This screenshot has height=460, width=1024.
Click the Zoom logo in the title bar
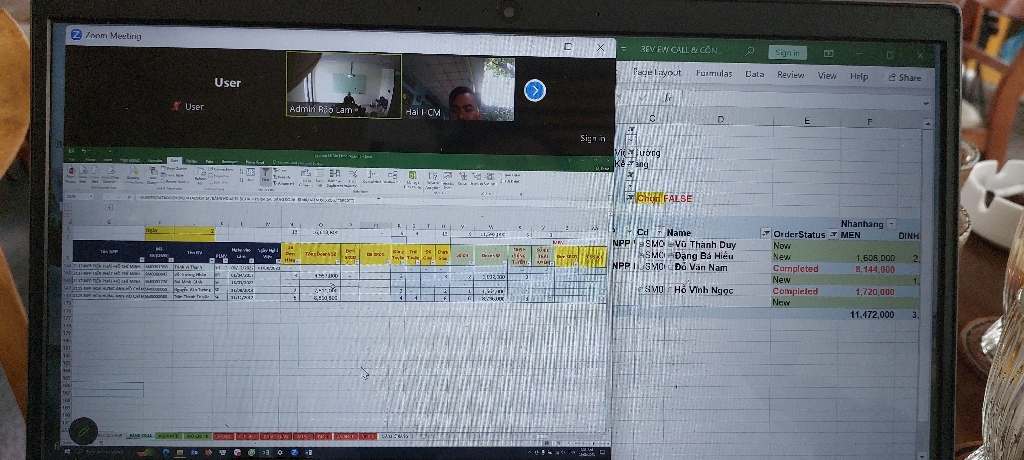click(75, 35)
